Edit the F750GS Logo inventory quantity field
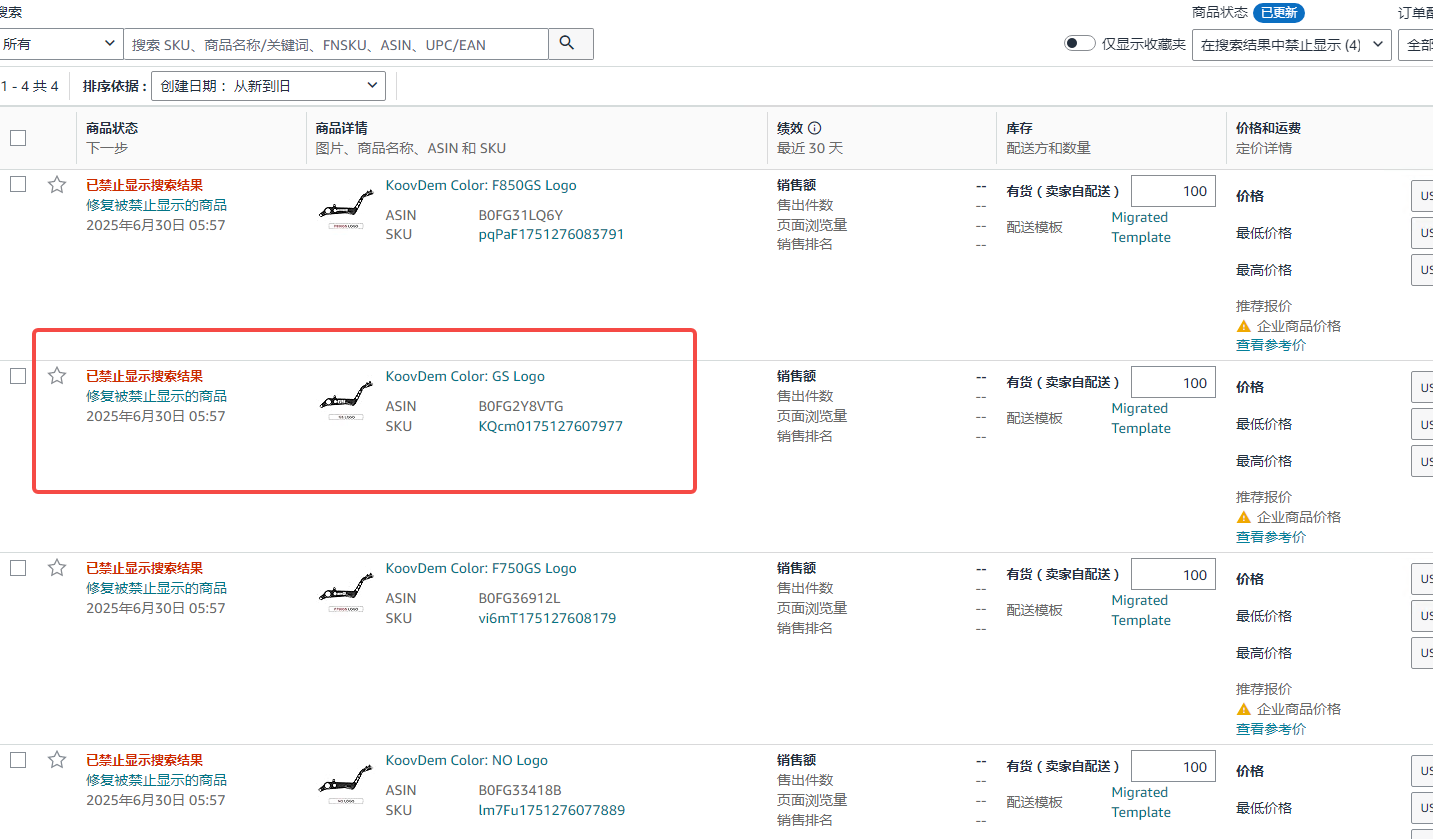The width and height of the screenshot is (1433, 839). click(x=1173, y=575)
